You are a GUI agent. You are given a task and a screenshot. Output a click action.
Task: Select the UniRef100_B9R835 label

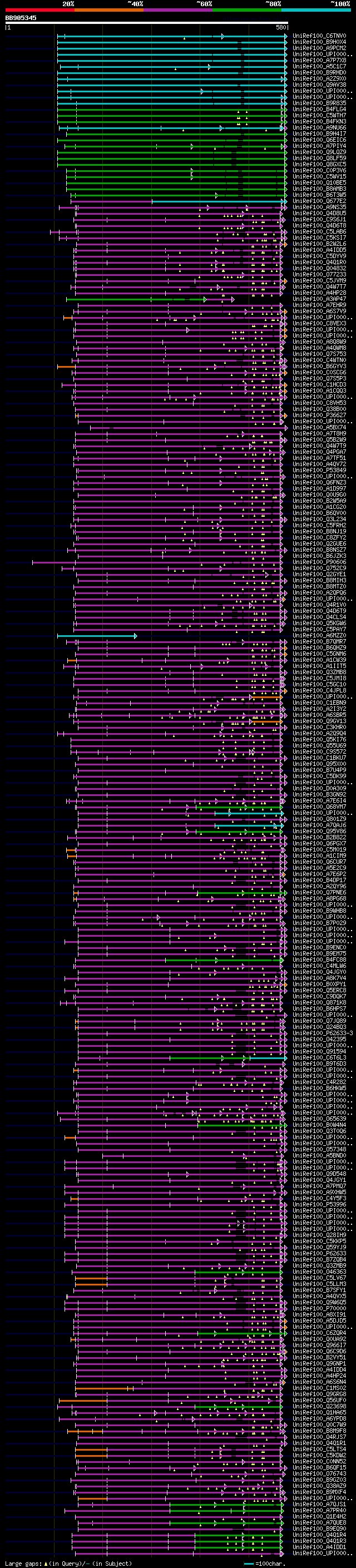[x=319, y=103]
